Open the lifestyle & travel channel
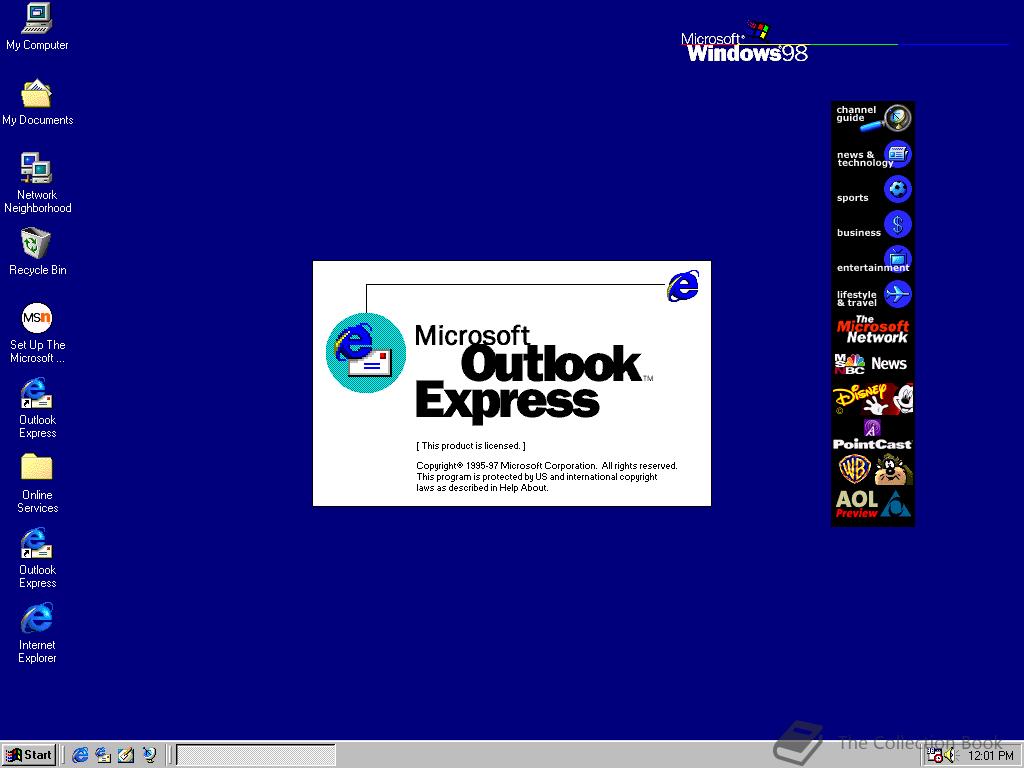Screen dimensions: 1024x768 [872, 295]
